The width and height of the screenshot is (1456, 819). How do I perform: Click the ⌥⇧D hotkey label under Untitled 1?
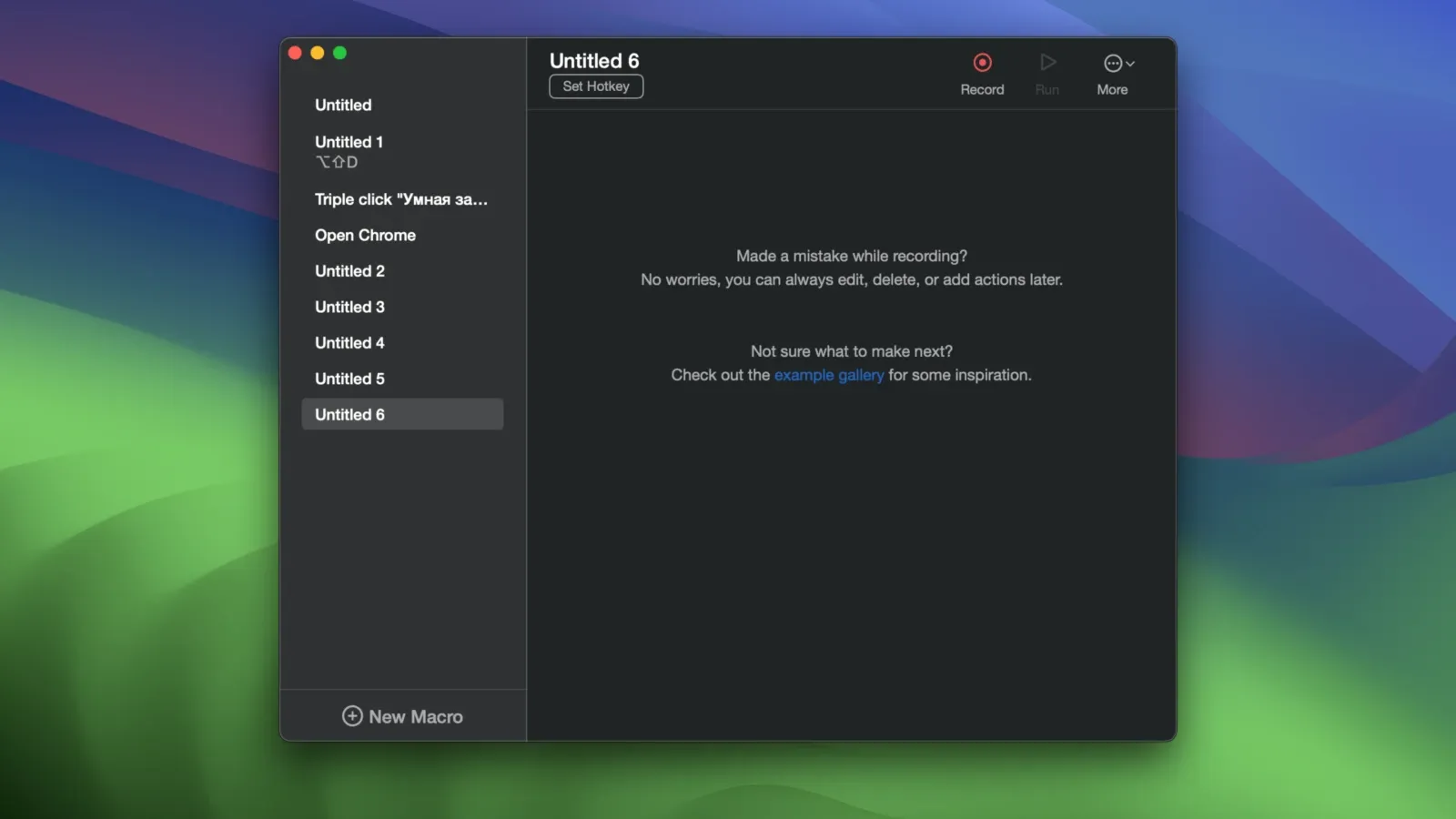tap(337, 162)
